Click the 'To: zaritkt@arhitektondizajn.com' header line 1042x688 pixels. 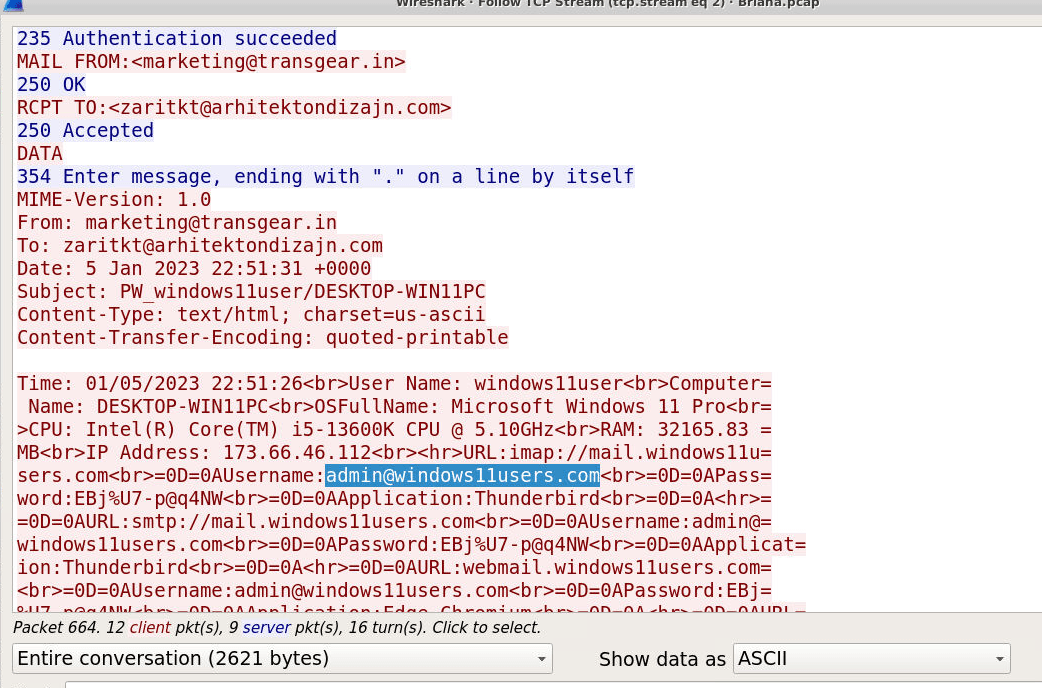[x=200, y=245]
